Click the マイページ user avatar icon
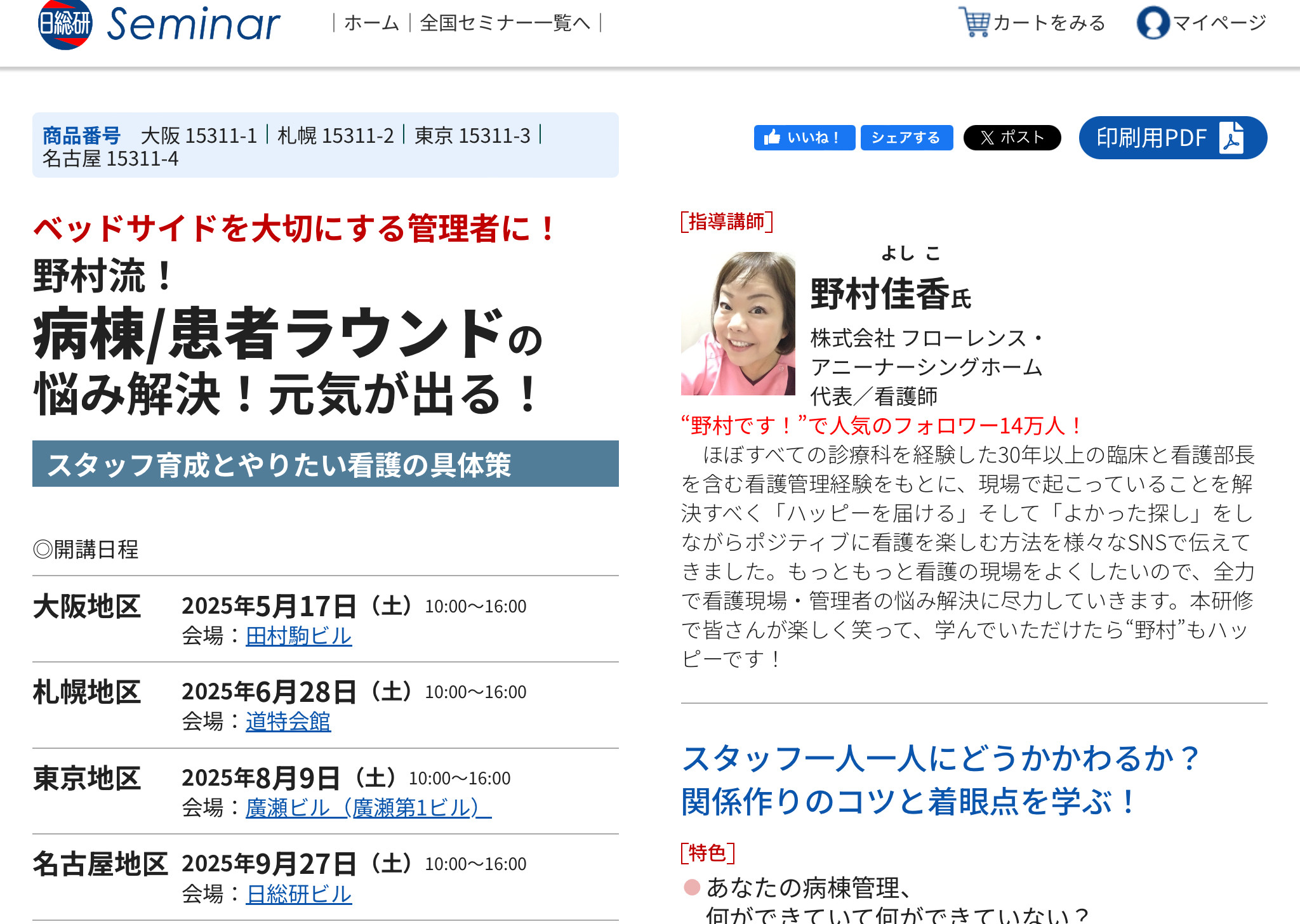1300x924 pixels. [1153, 23]
